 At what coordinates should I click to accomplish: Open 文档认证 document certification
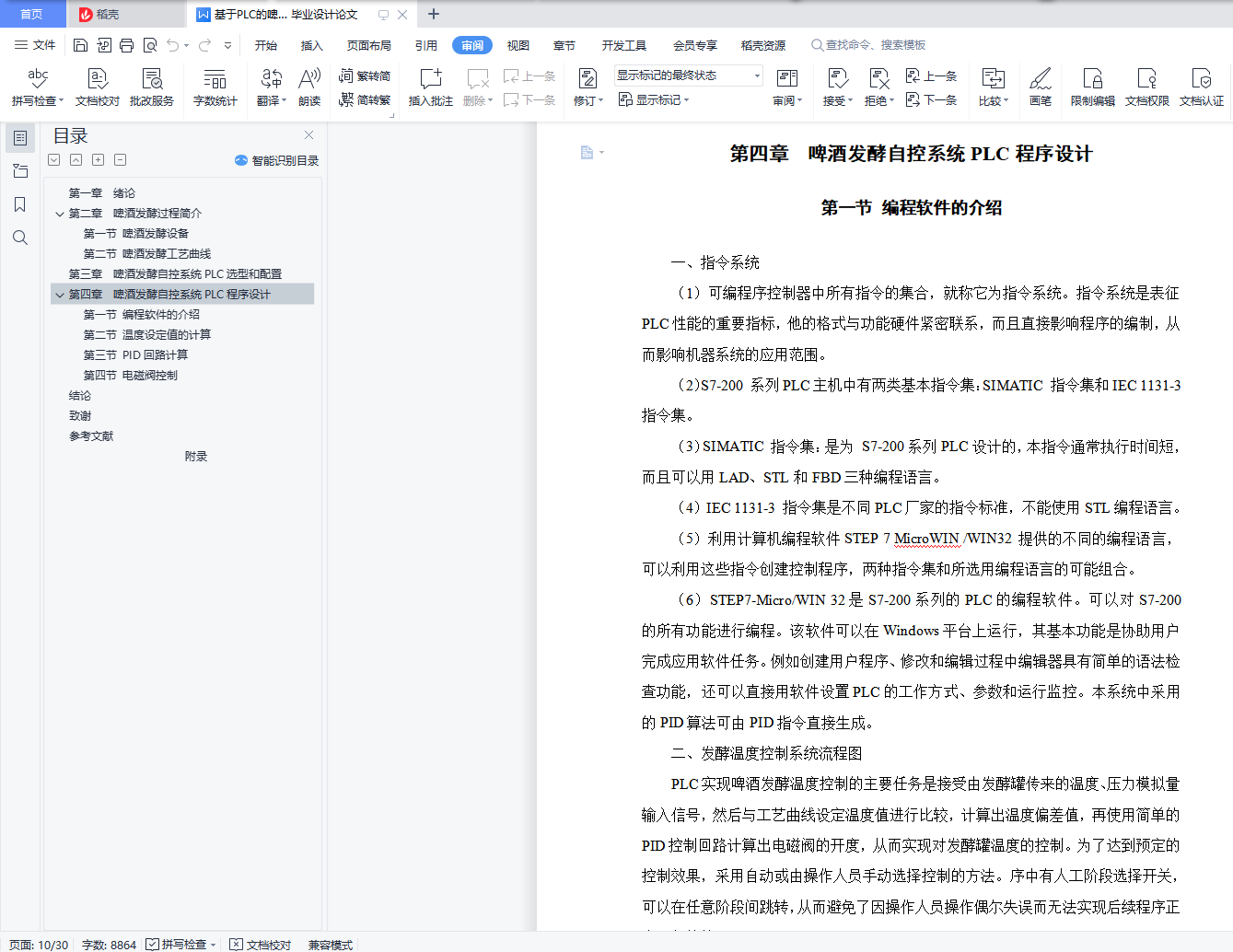(x=1202, y=87)
